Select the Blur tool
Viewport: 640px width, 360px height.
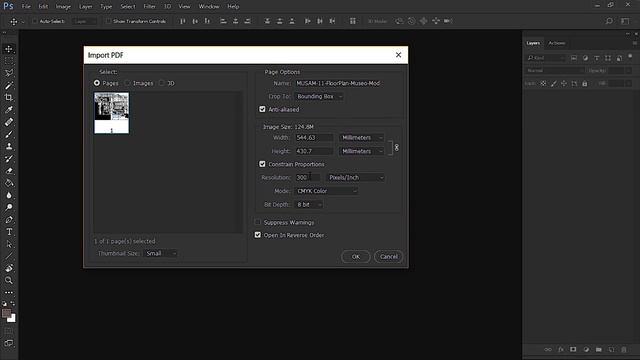tap(9, 195)
